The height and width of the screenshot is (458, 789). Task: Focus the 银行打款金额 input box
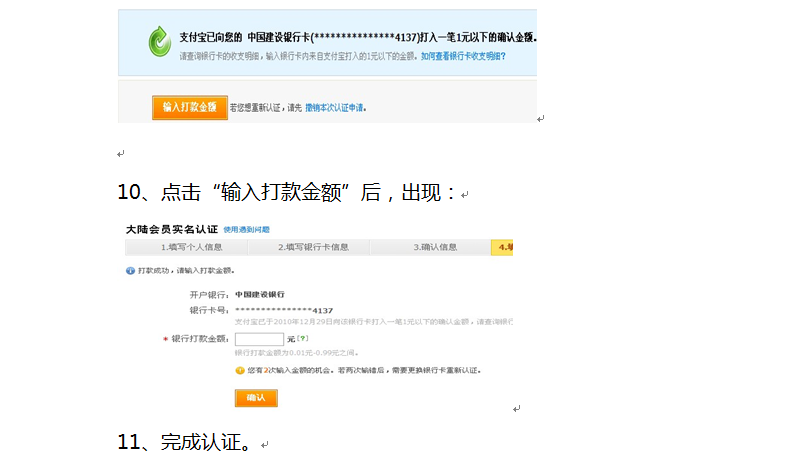pos(259,339)
